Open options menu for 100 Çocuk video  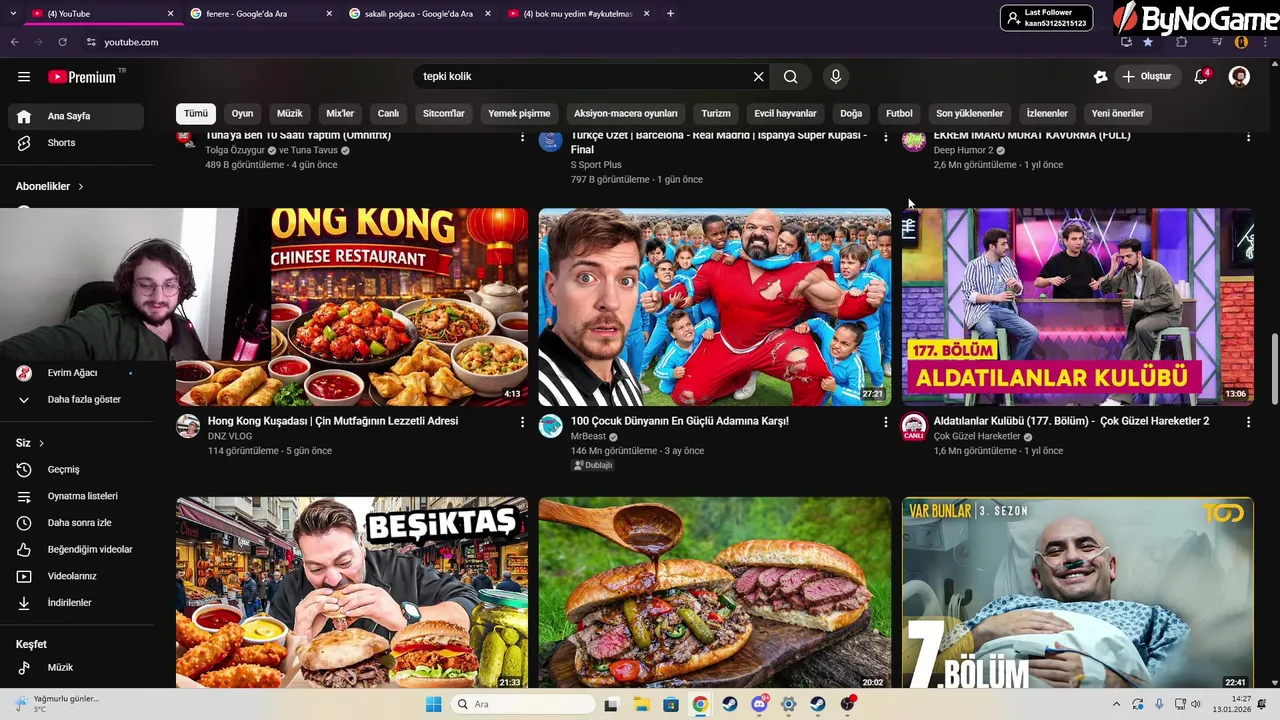pyautogui.click(x=885, y=423)
